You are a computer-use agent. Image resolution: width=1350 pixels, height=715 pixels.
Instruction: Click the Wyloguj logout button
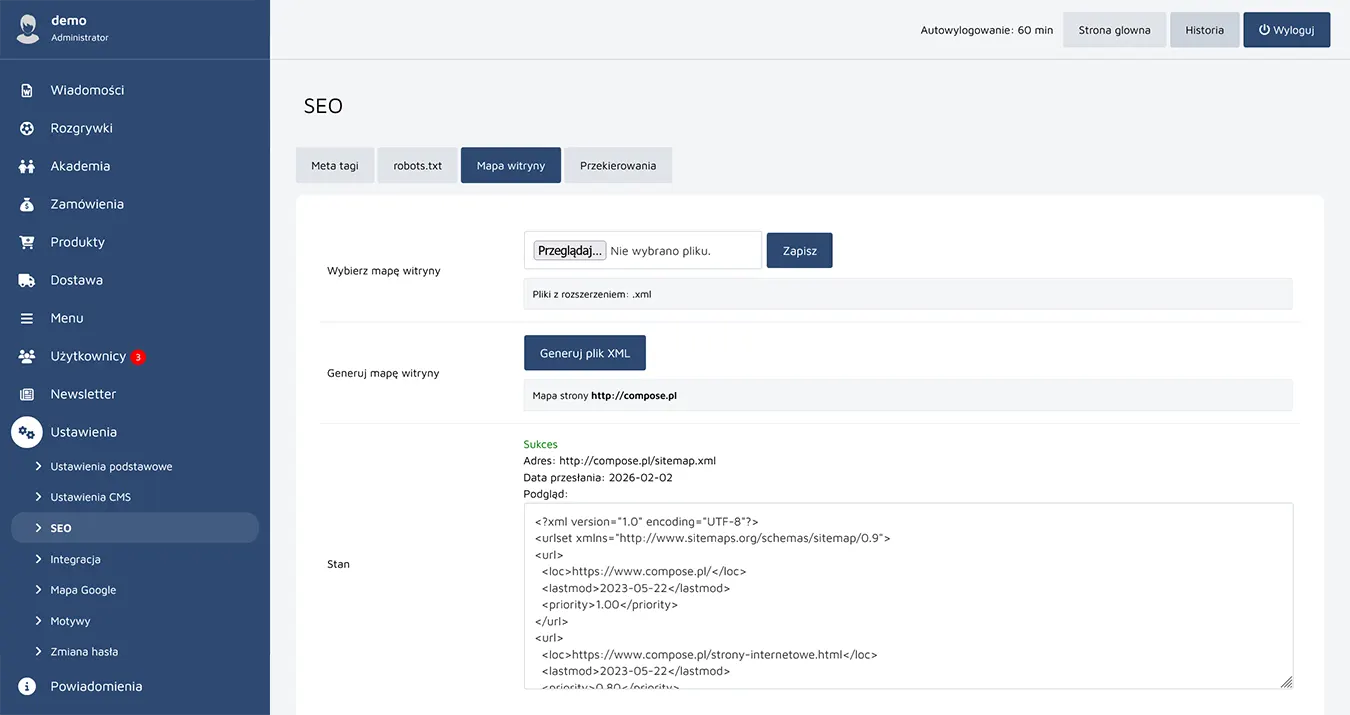point(1286,30)
